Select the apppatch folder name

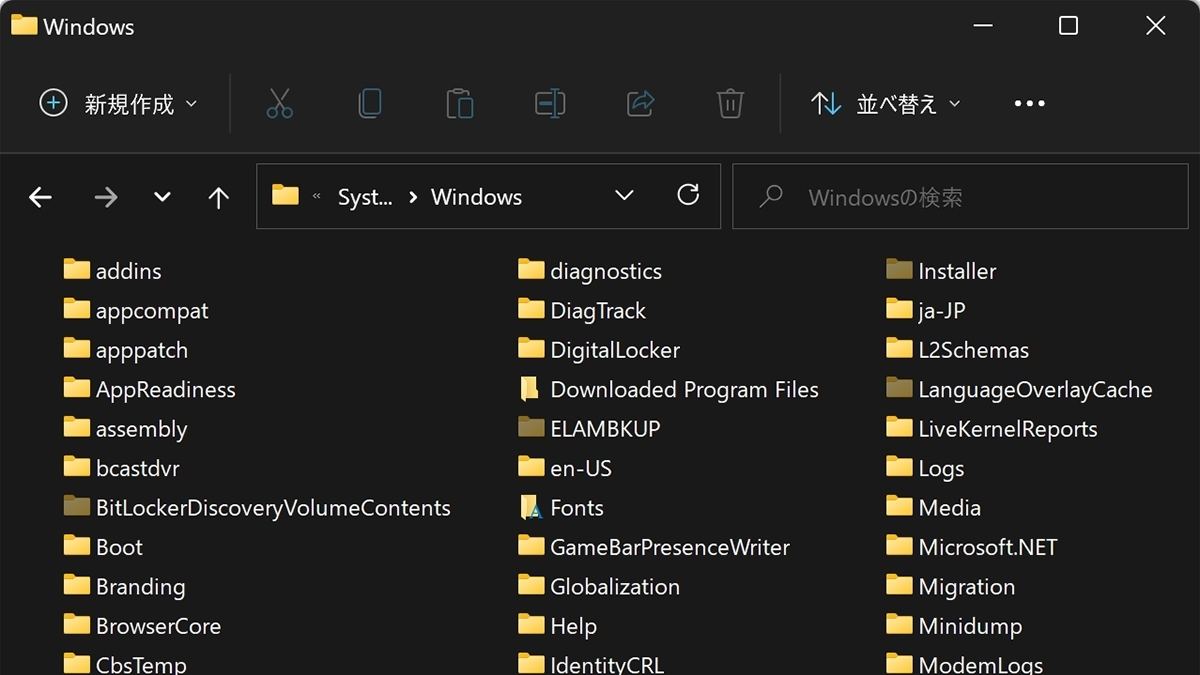coord(142,350)
